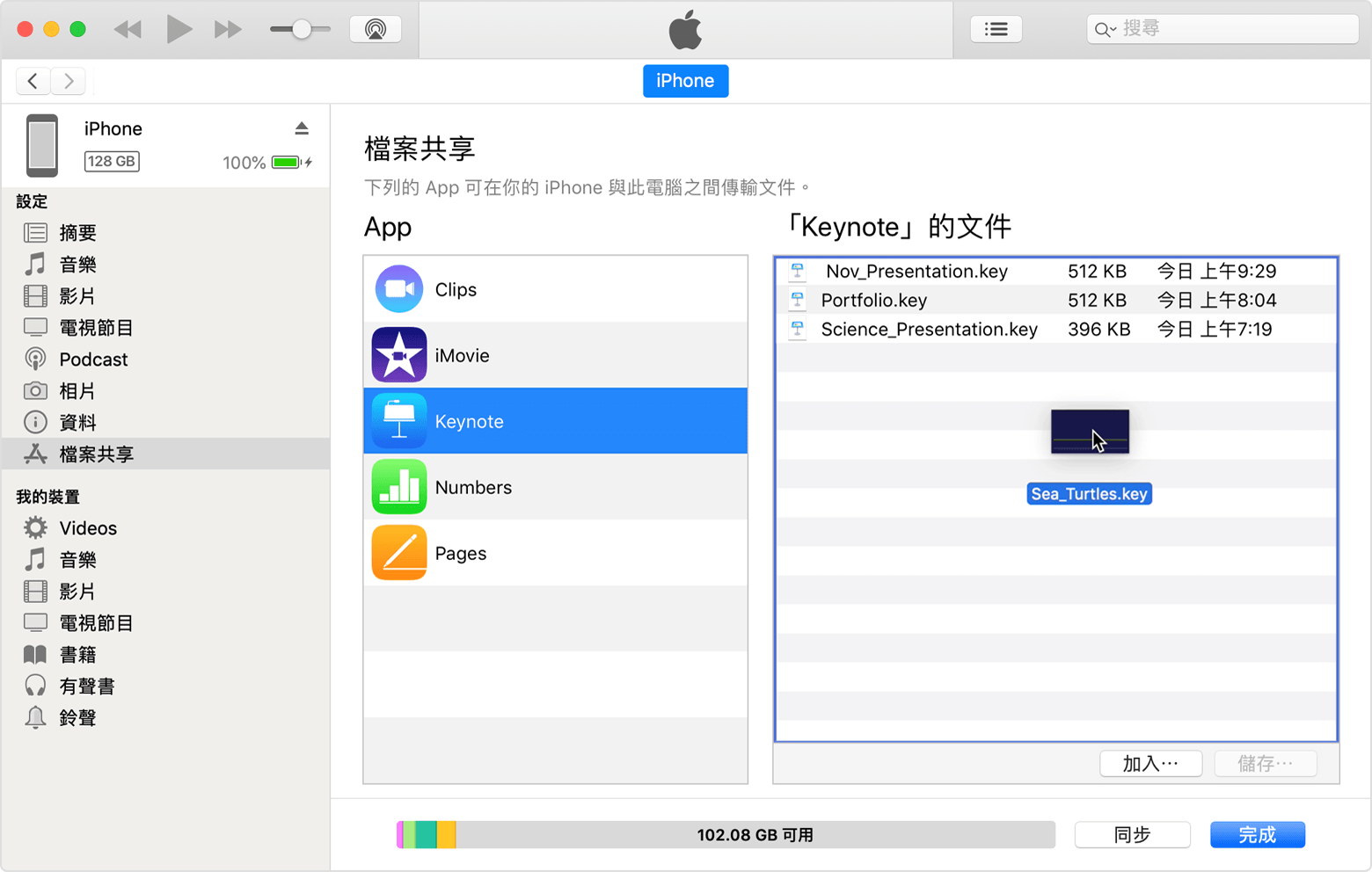Click the Clips app icon
This screenshot has height=872, width=1372.
coord(399,289)
